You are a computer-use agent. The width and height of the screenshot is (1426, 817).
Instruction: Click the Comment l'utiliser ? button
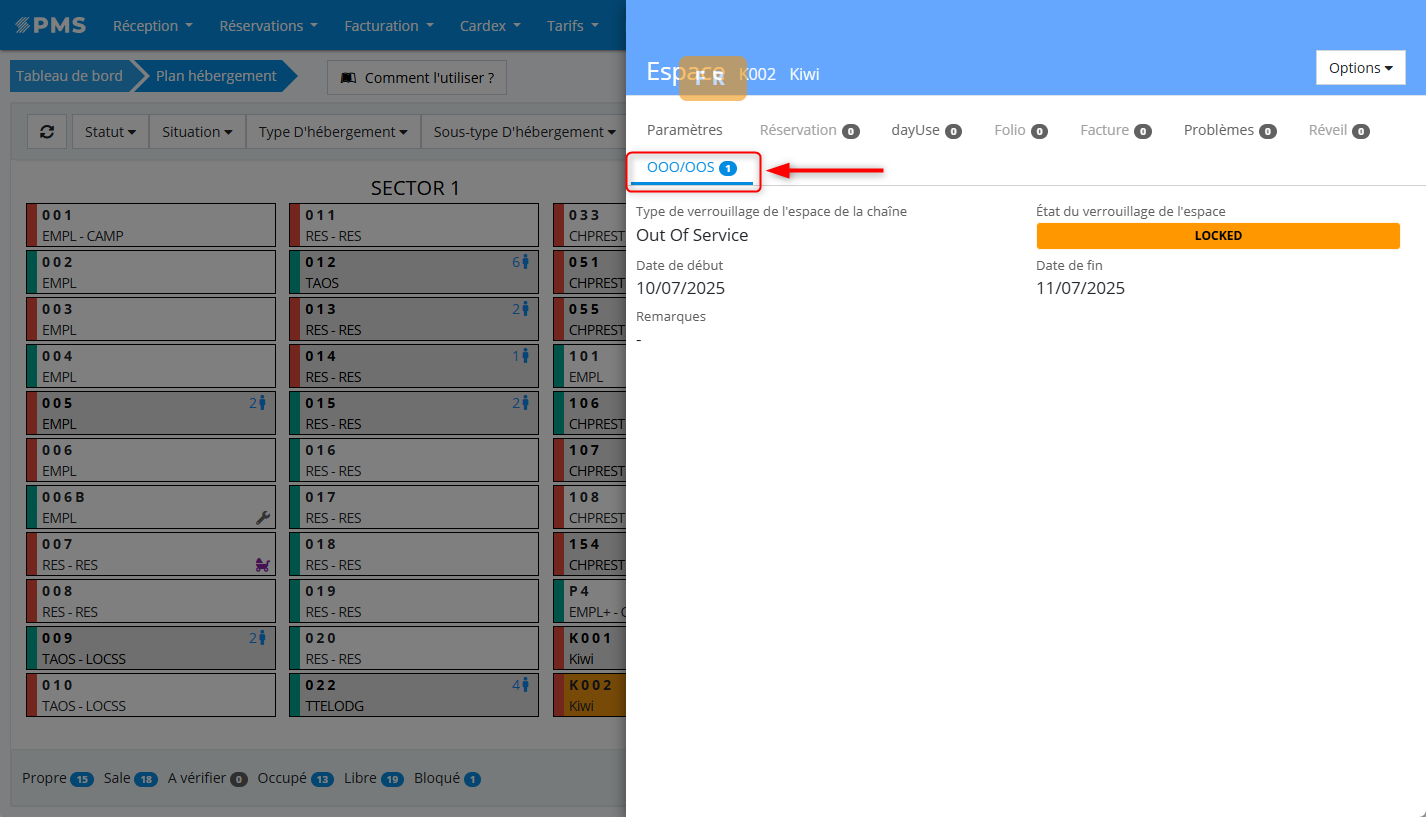417,77
